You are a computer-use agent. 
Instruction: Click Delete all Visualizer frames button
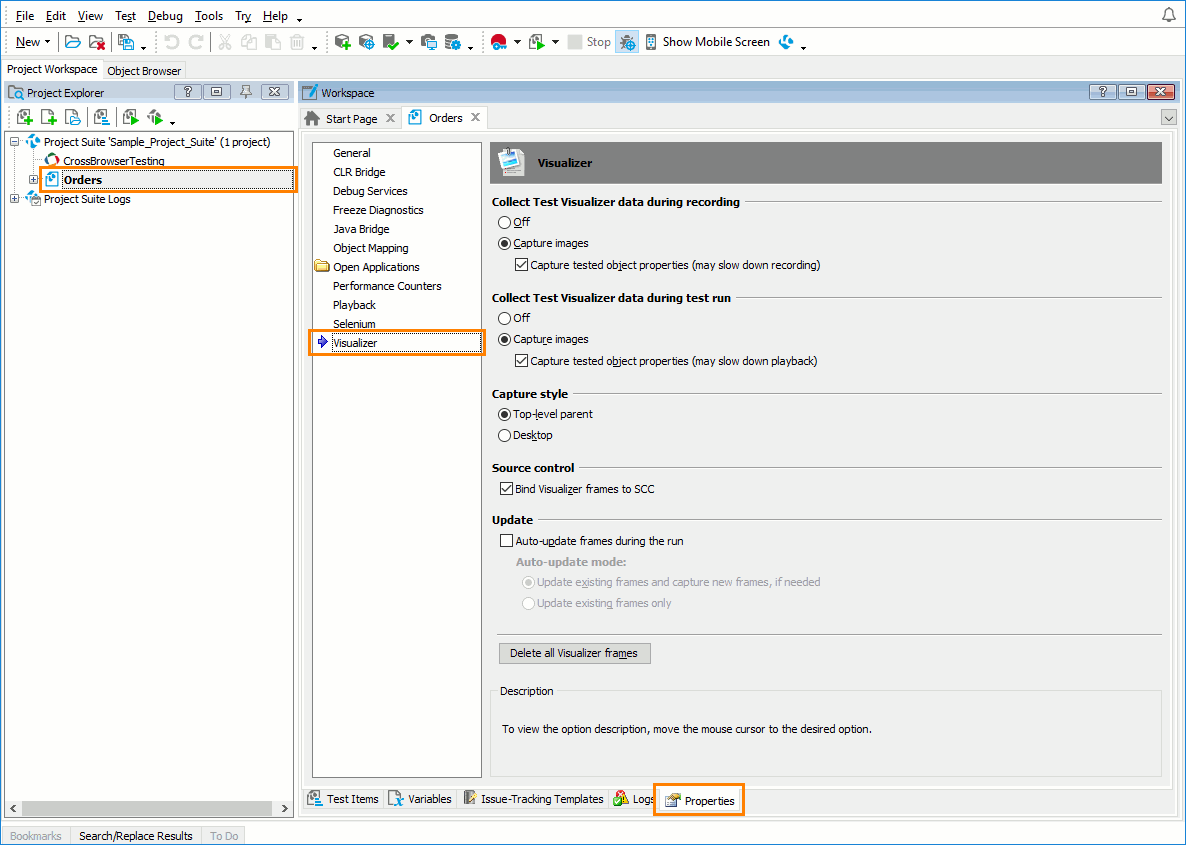coord(574,654)
